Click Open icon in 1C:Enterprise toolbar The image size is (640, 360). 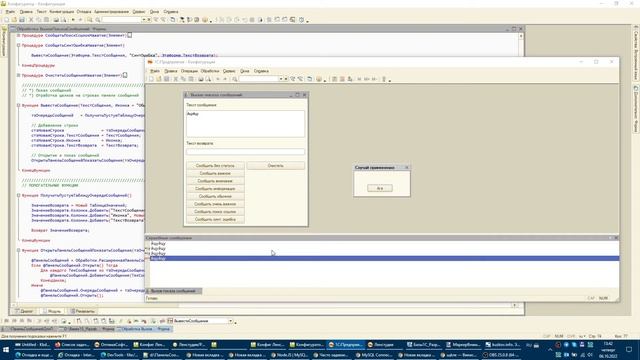tap(159, 79)
